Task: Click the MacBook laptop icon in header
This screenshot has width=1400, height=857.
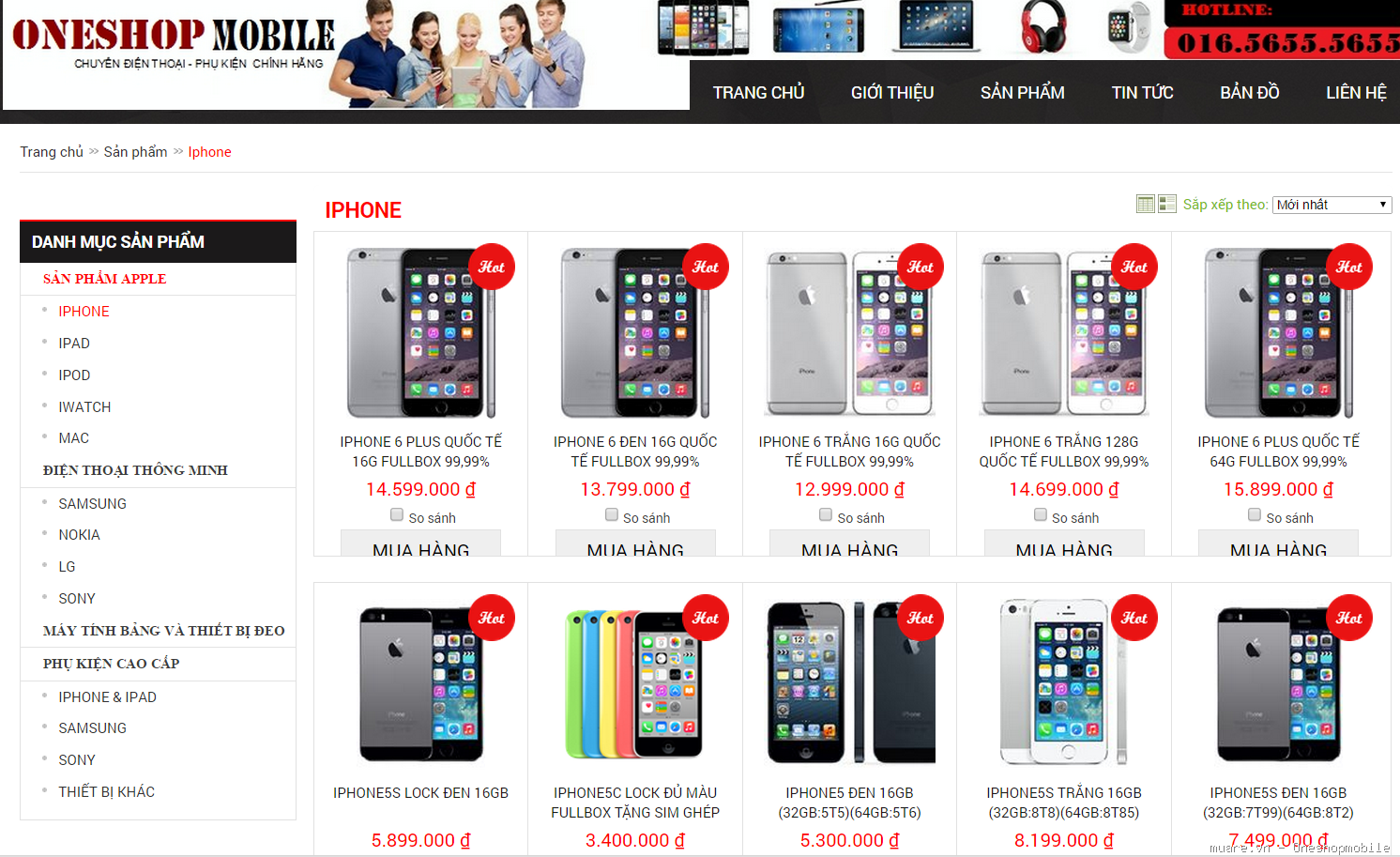Action: point(938,26)
